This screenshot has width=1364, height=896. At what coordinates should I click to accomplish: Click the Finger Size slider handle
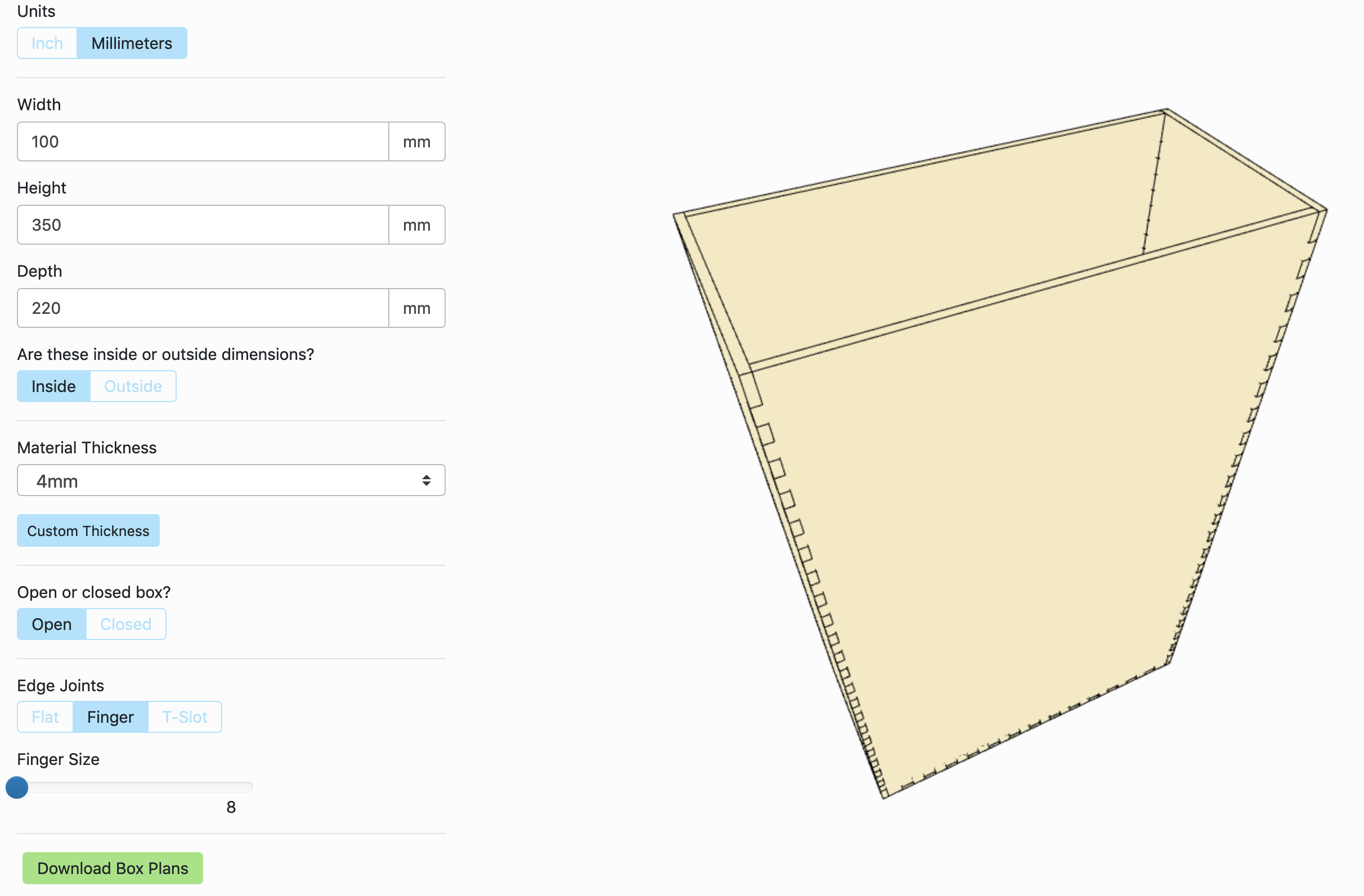(x=17, y=787)
